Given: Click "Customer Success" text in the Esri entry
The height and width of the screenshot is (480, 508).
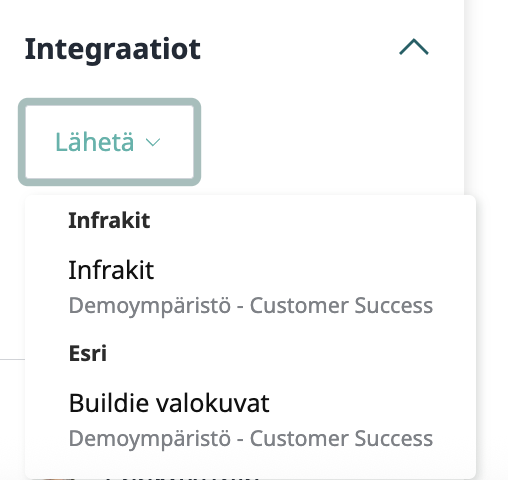Looking at the screenshot, I should [x=341, y=438].
